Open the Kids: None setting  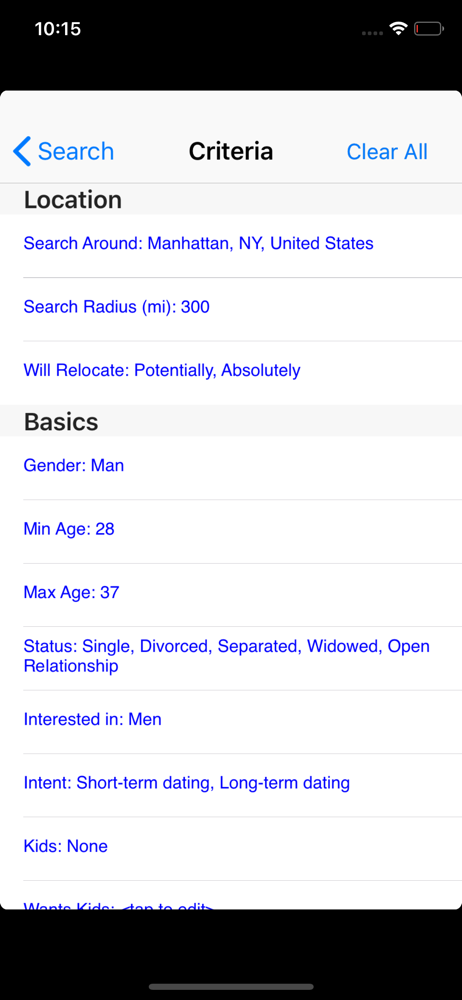click(x=231, y=848)
